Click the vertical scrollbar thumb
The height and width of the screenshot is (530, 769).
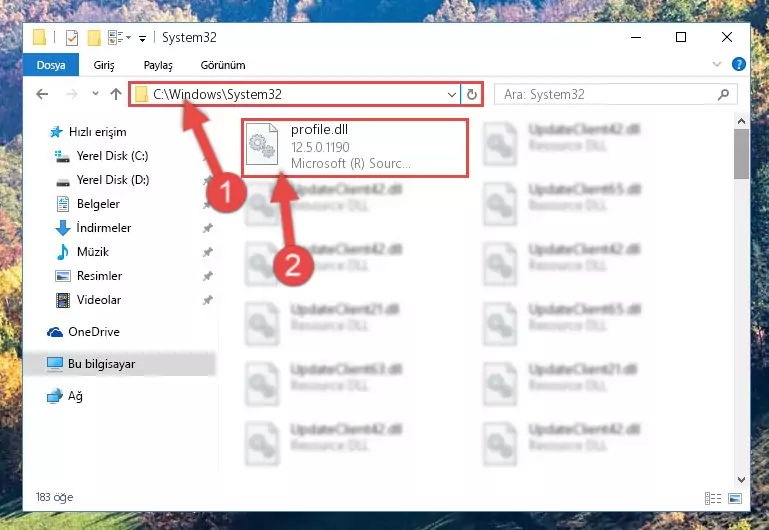point(741,154)
